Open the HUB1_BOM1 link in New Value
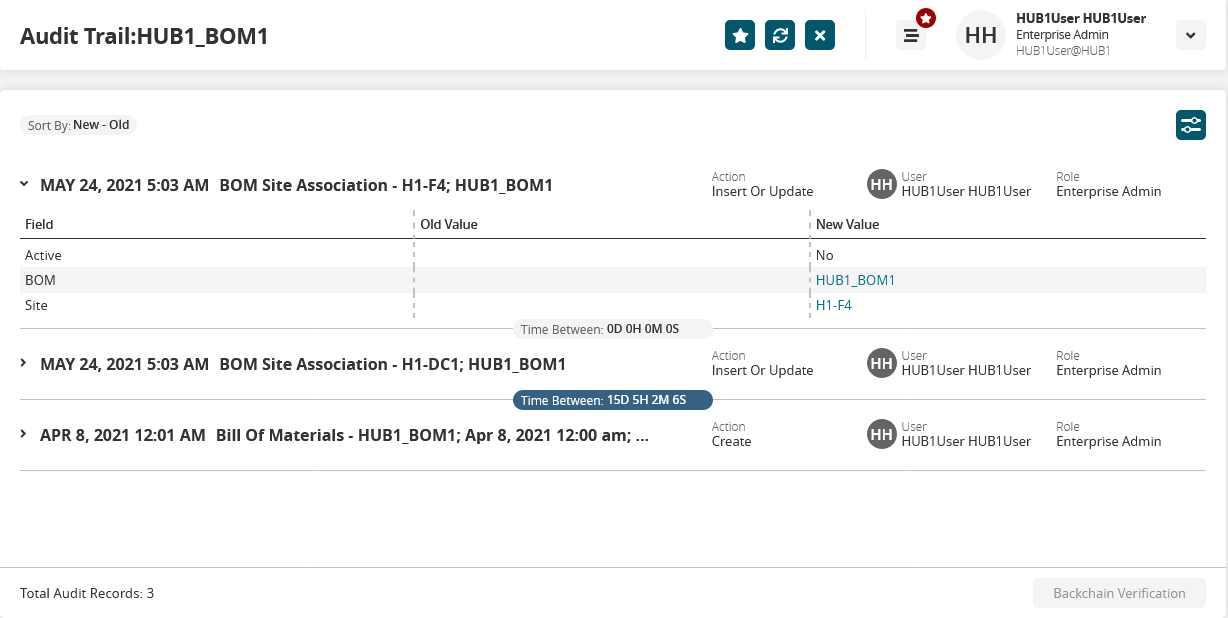Image resolution: width=1228 pixels, height=618 pixels. pyautogui.click(x=855, y=280)
